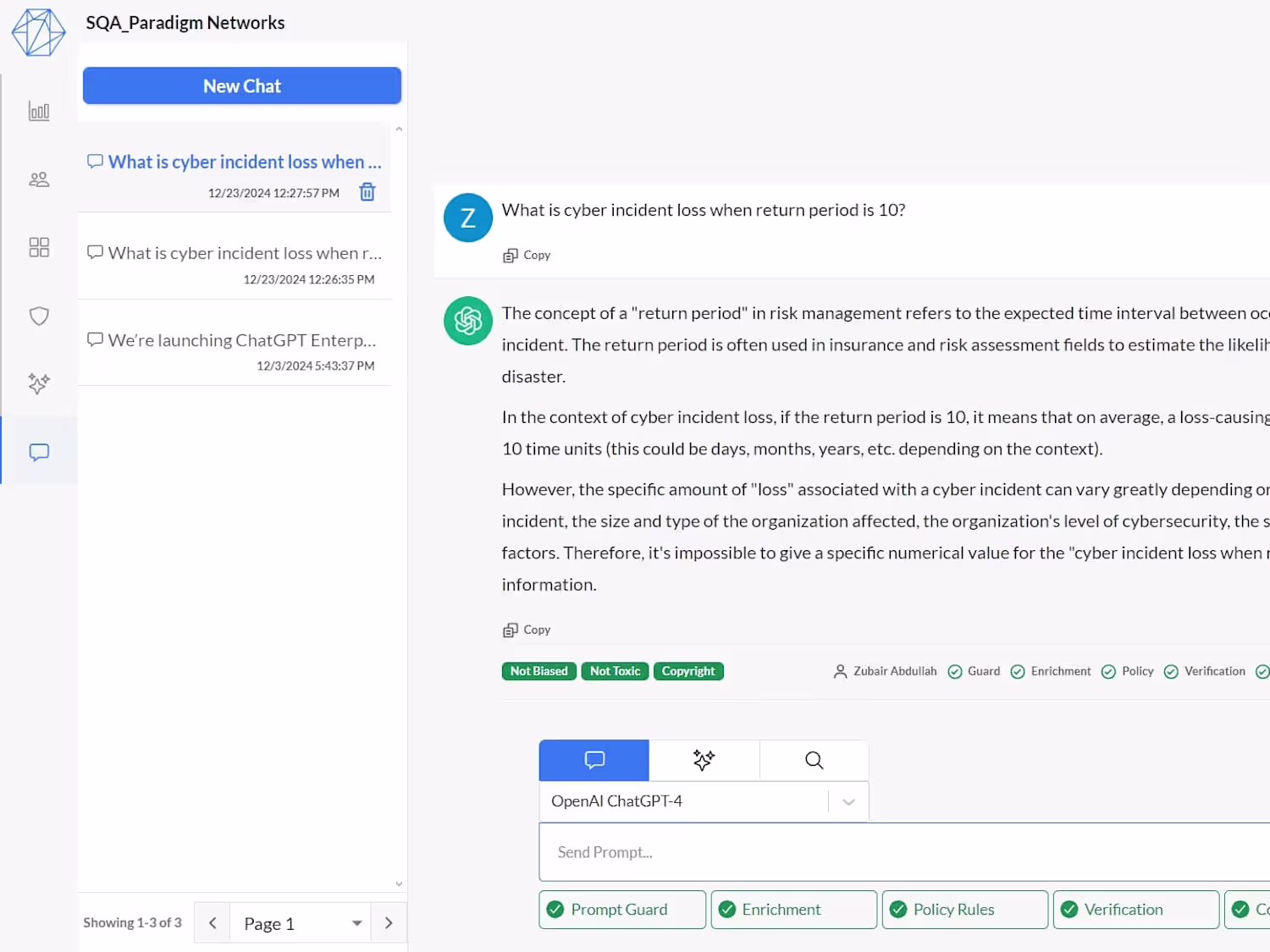Image resolution: width=1270 pixels, height=952 pixels.
Task: Open the analytics bar chart sidebar icon
Action: (39, 111)
